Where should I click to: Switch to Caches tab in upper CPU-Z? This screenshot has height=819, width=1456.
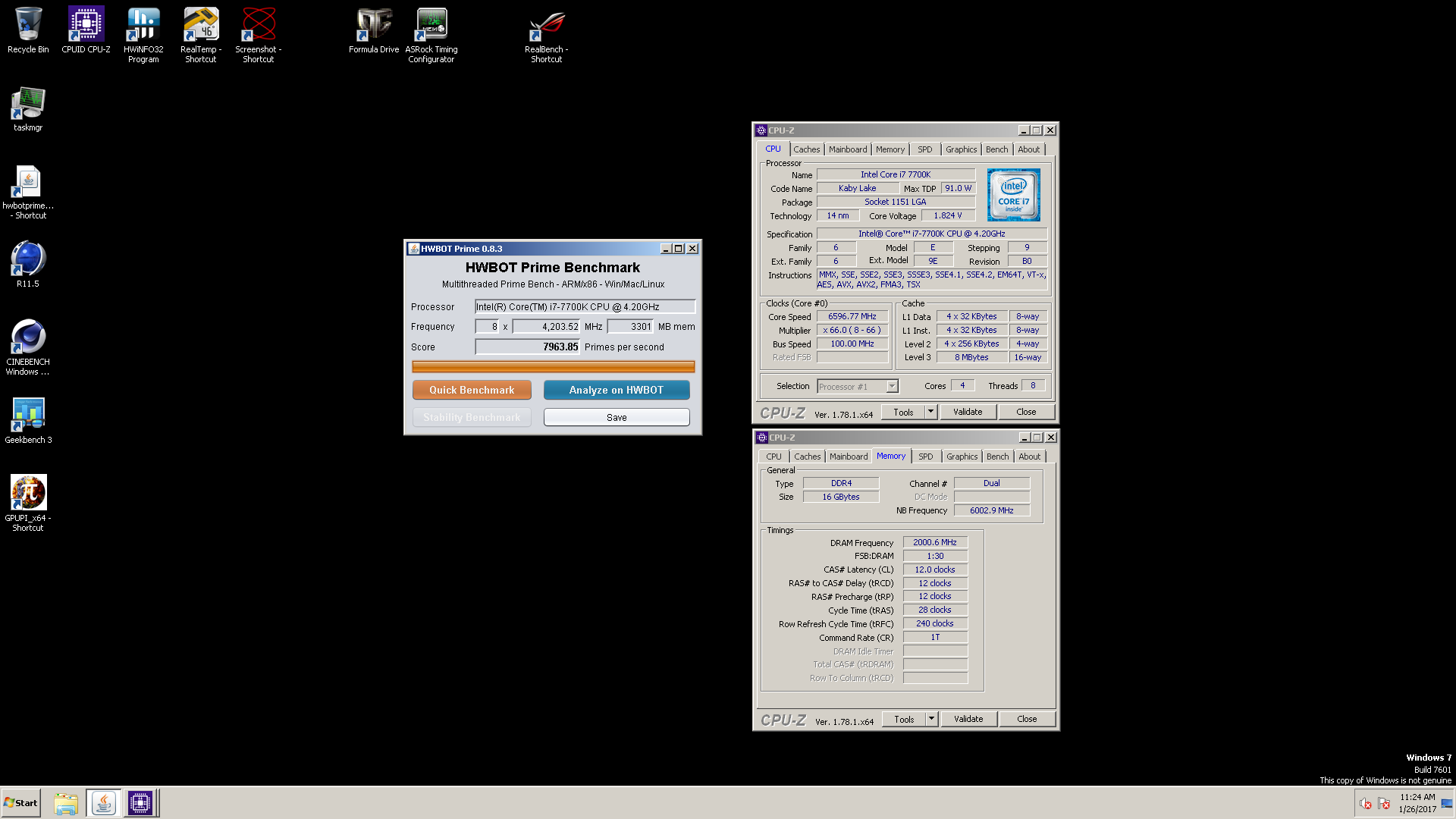807,149
